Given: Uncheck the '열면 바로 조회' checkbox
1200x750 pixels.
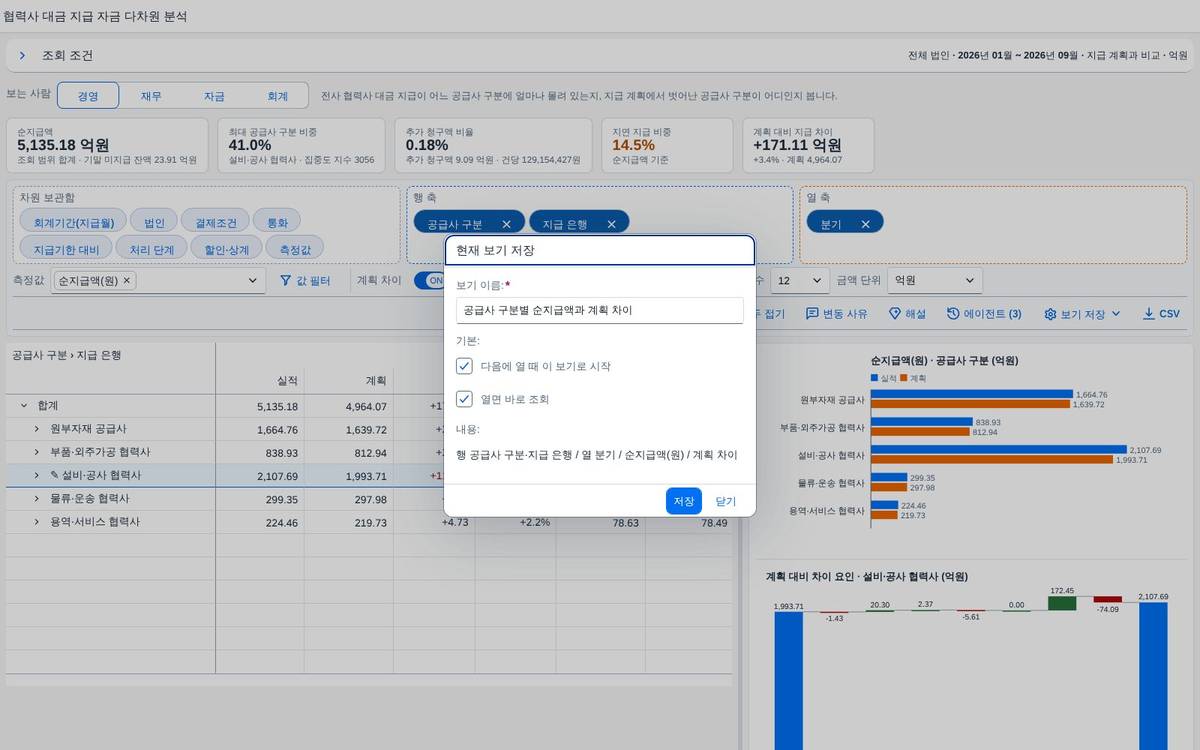Looking at the screenshot, I should pos(464,399).
